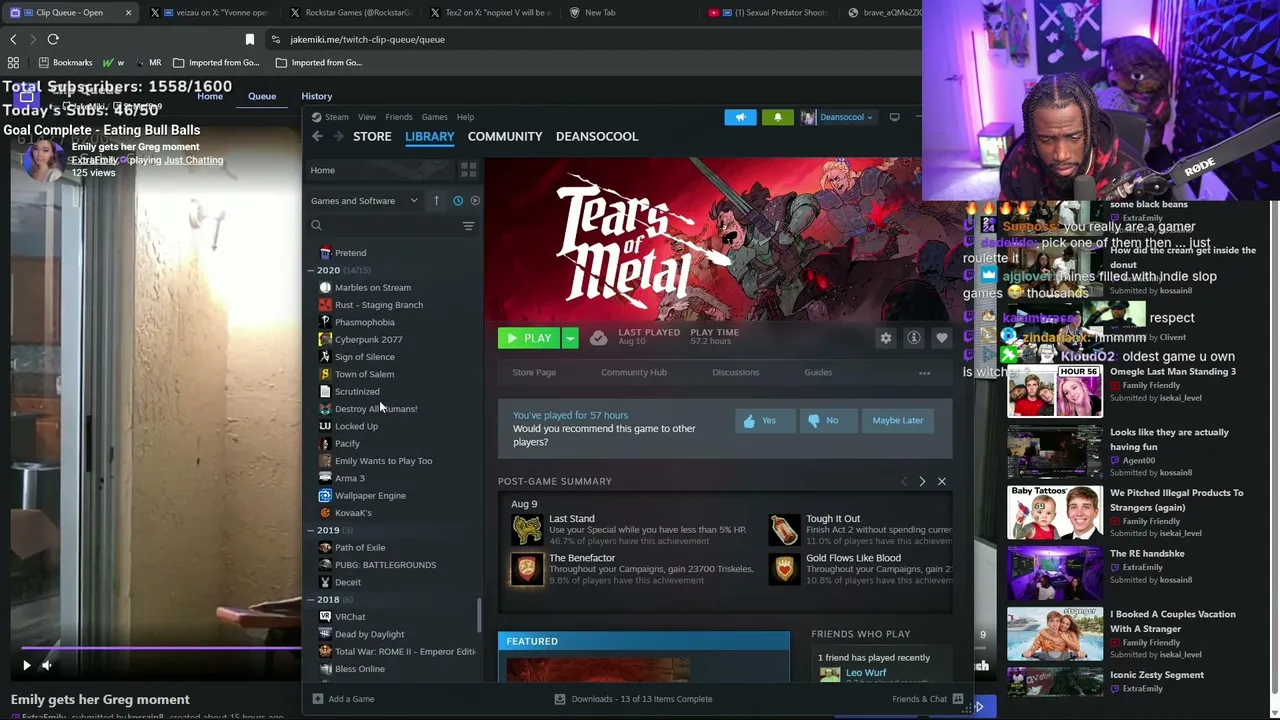
Task: Go to next post-game summary
Action: coord(922,482)
